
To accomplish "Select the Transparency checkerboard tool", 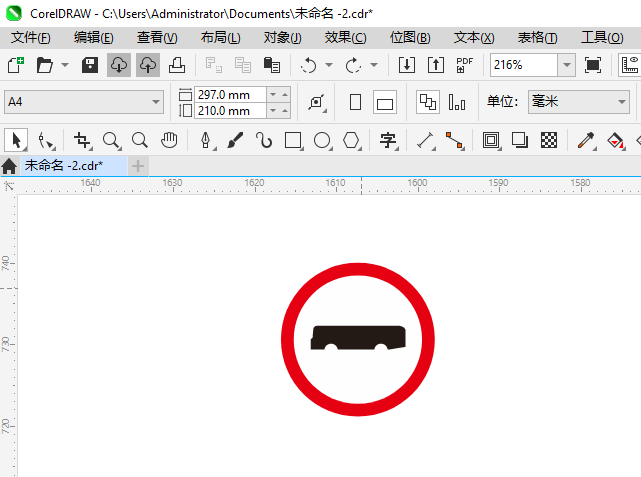I will coord(549,140).
